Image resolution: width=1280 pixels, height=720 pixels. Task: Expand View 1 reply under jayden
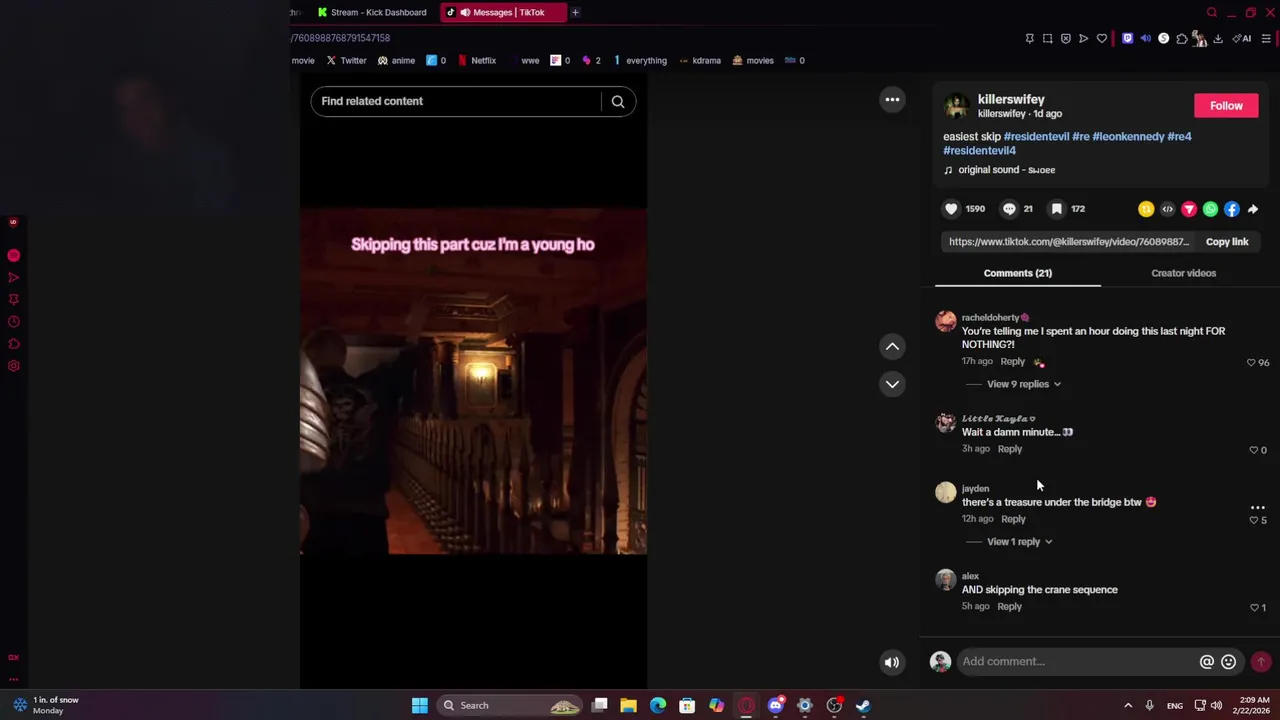(x=1019, y=542)
